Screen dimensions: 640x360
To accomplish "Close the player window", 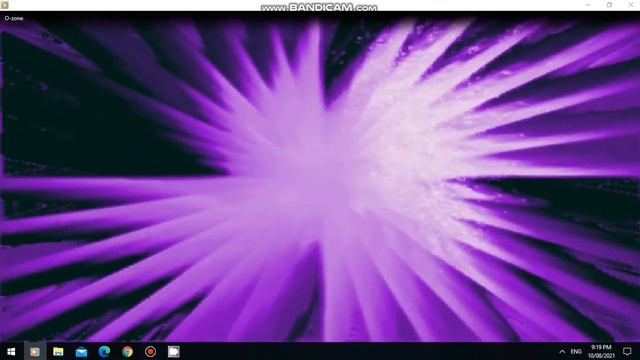I will (630, 5).
